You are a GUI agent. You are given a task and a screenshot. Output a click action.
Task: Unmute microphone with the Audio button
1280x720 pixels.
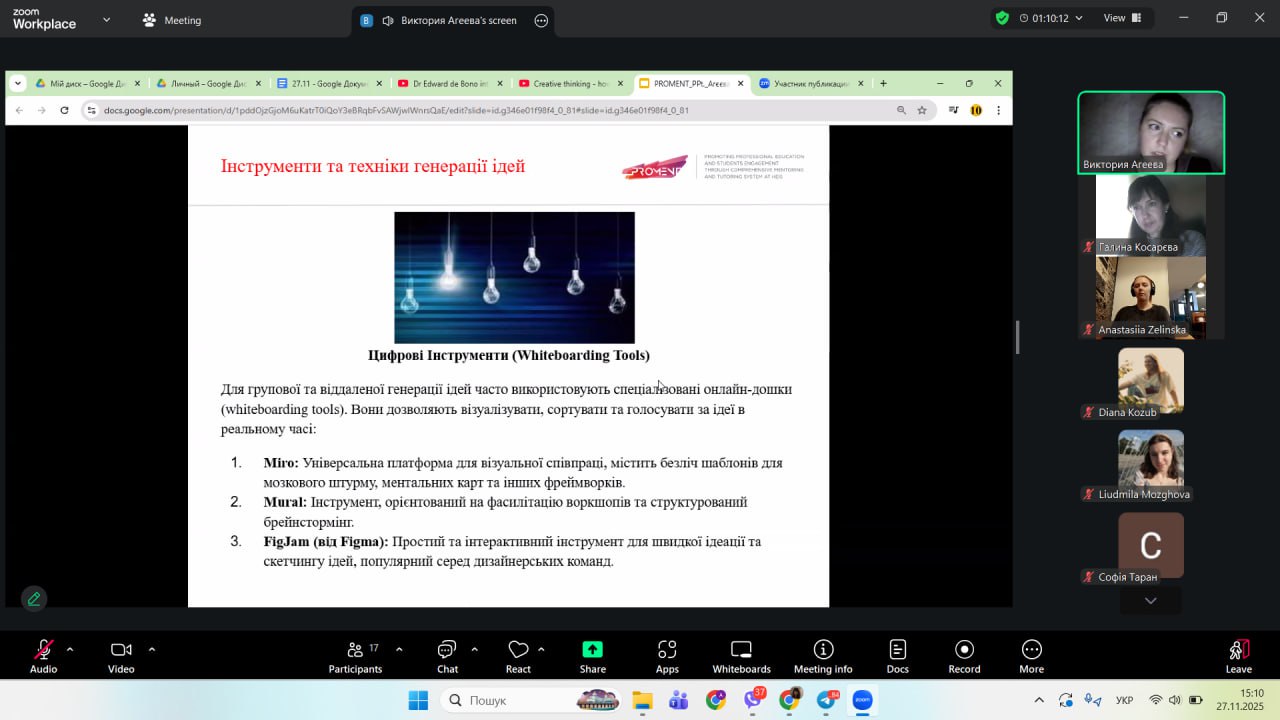coord(43,655)
